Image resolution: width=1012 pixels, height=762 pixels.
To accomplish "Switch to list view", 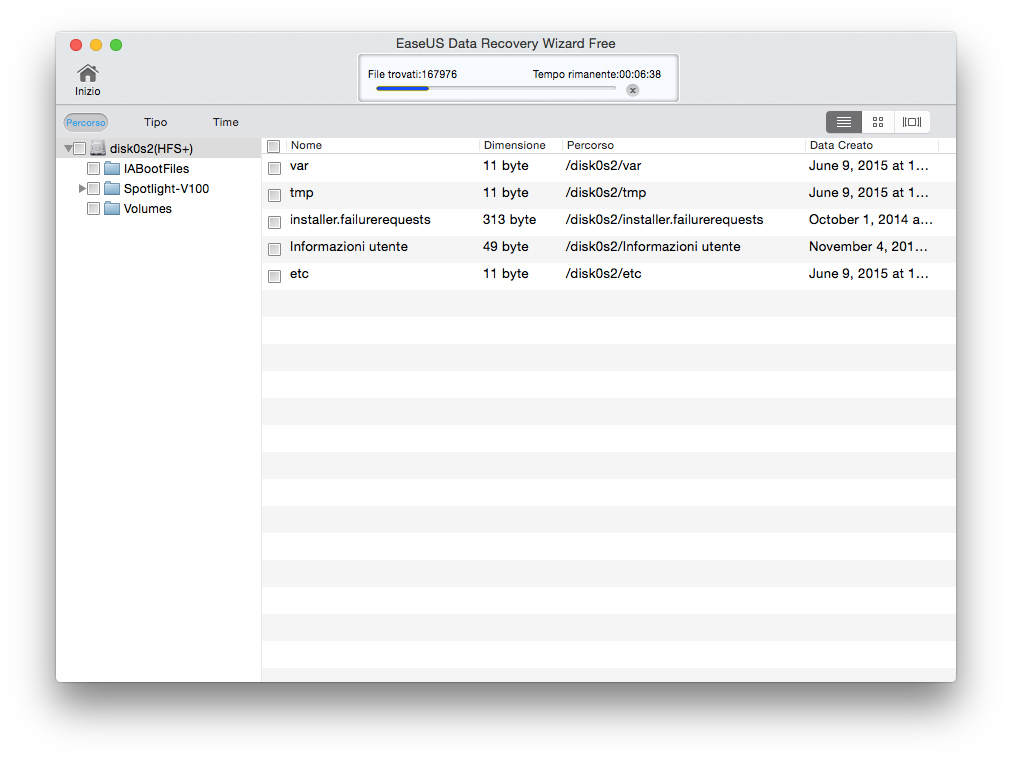I will click(x=843, y=122).
